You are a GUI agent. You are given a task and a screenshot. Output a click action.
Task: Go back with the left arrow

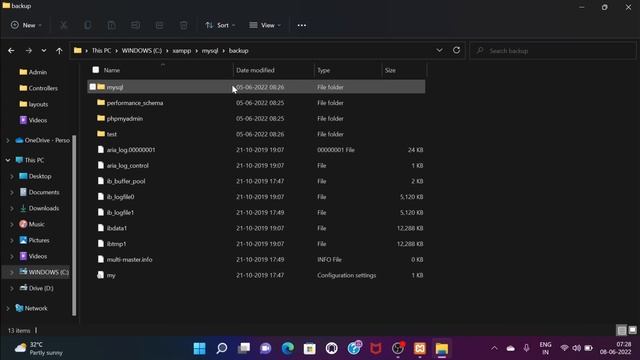(11, 51)
